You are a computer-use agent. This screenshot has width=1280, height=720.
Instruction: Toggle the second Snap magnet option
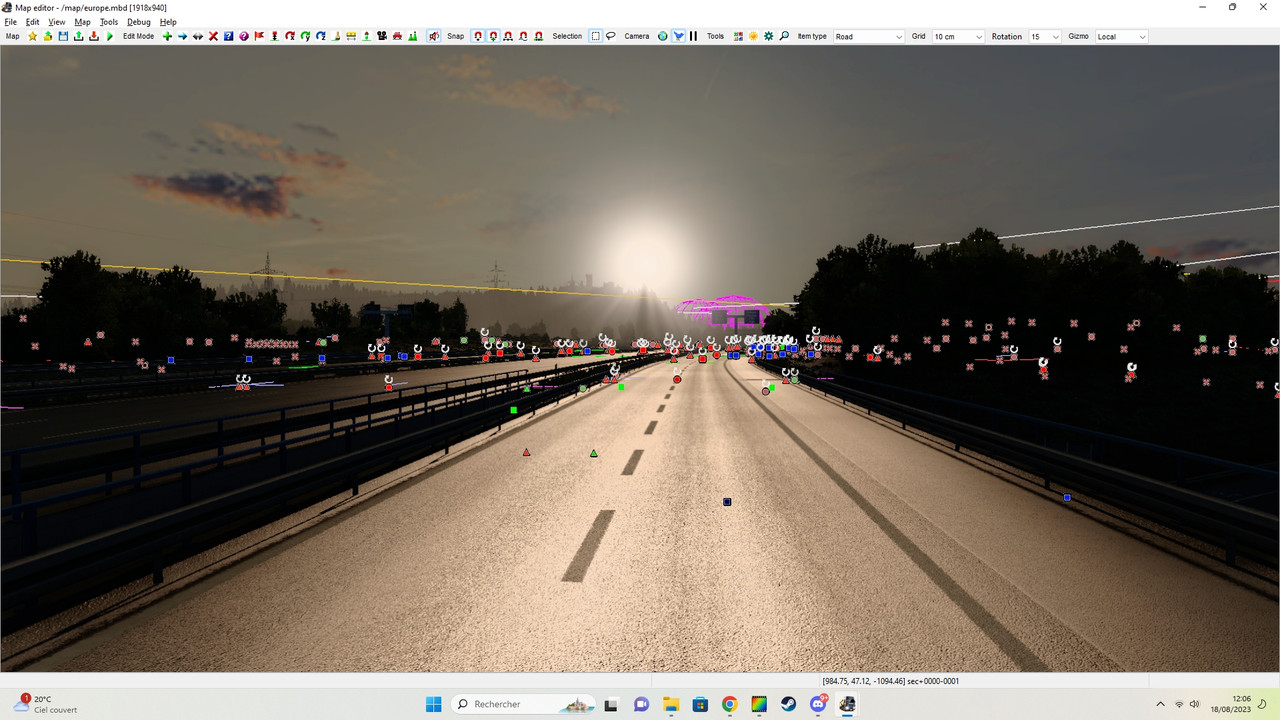click(x=493, y=36)
